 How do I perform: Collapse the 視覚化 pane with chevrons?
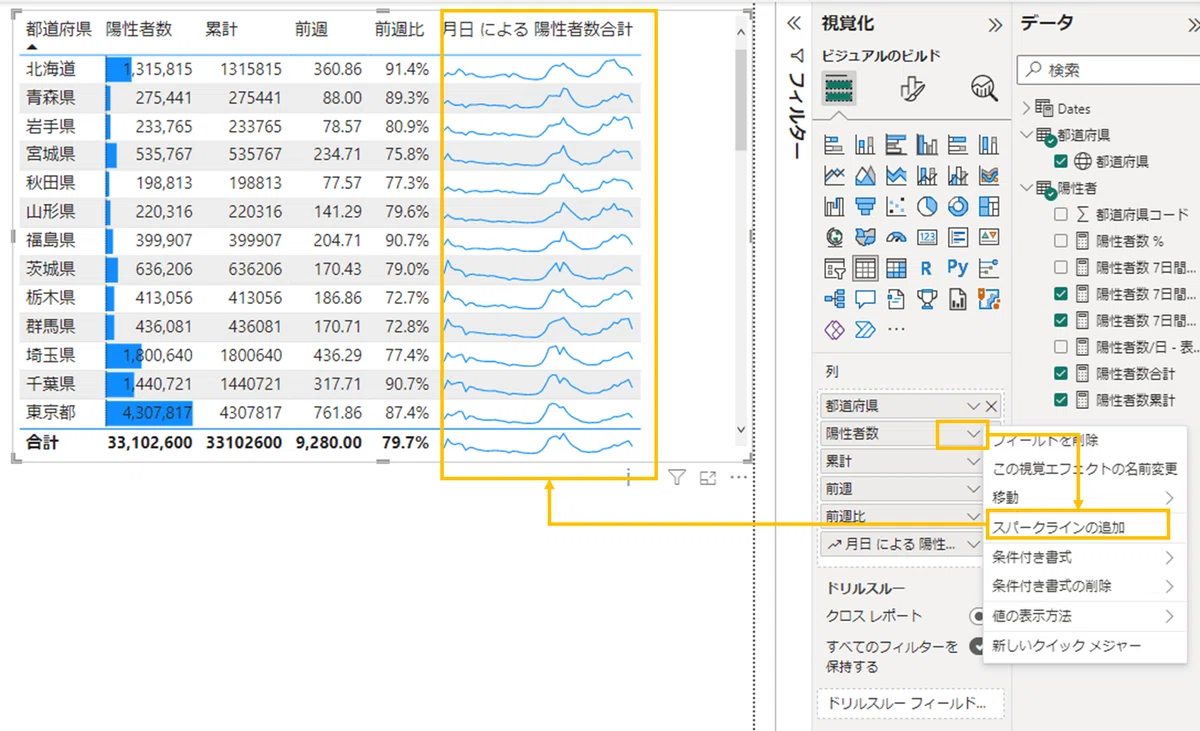tap(995, 25)
